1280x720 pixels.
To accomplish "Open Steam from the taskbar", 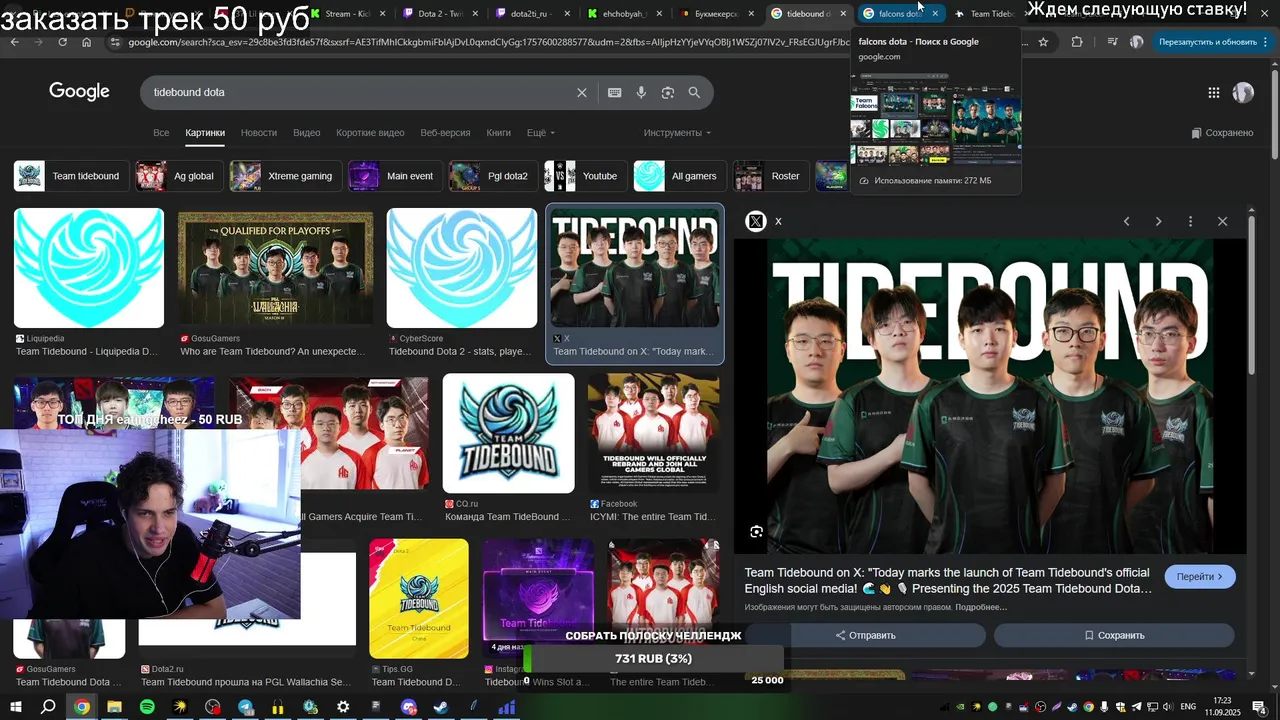I will click(440, 707).
